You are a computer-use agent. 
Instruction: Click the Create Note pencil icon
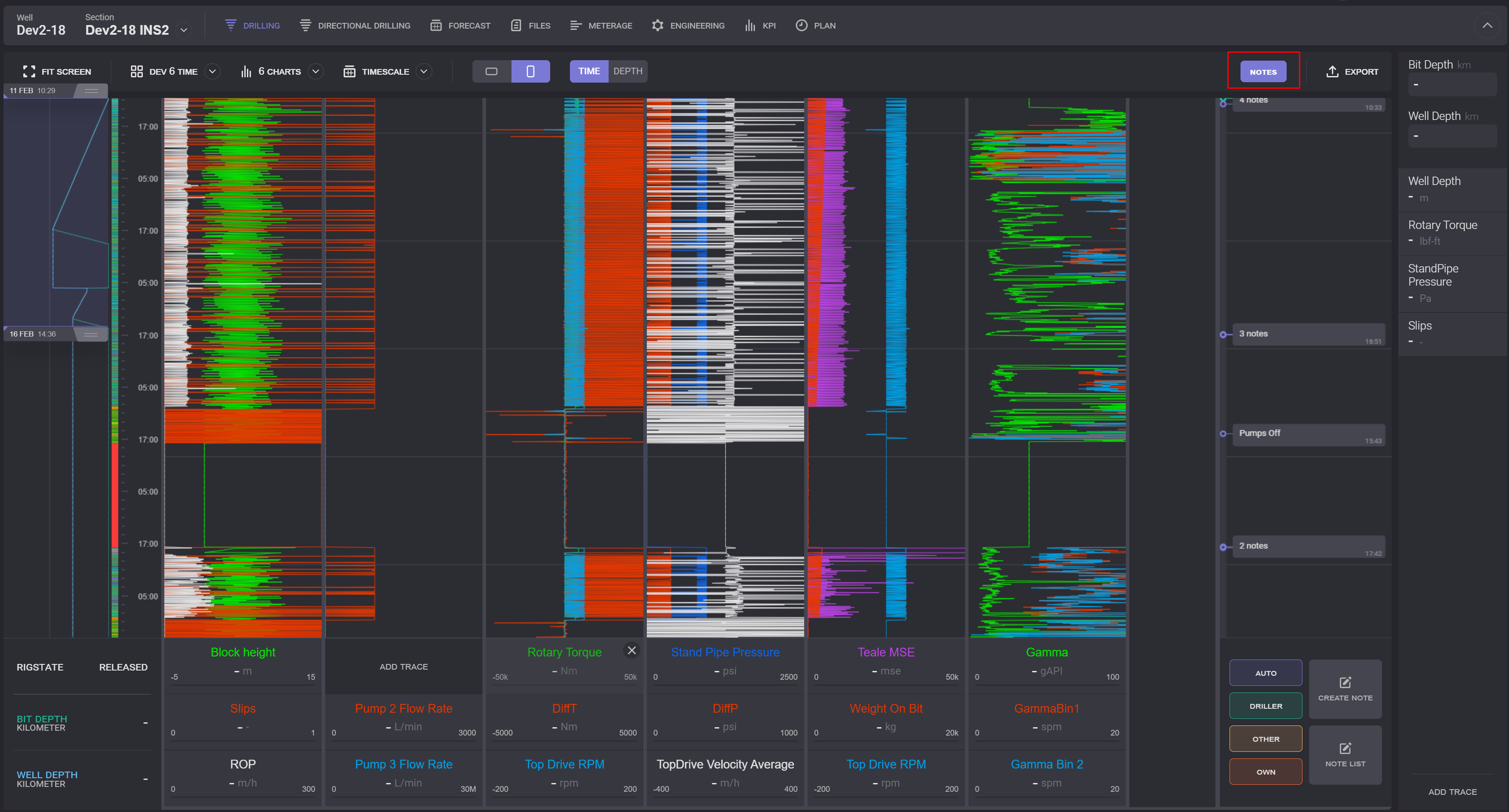tap(1345, 682)
